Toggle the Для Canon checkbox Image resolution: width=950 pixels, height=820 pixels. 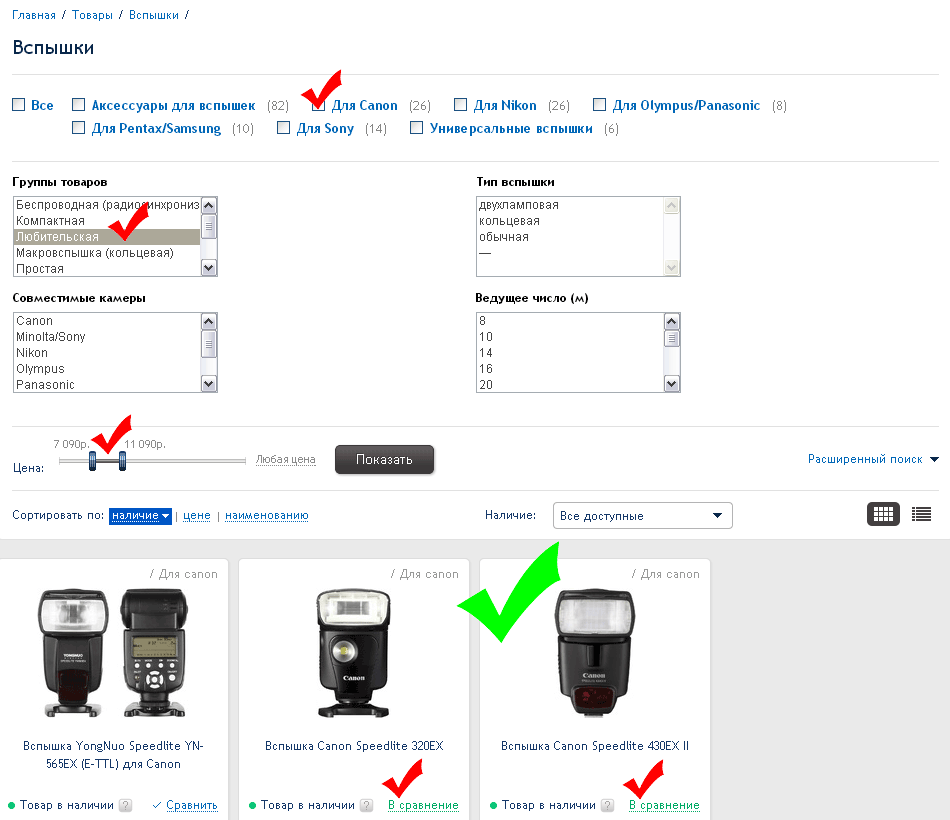click(x=318, y=105)
